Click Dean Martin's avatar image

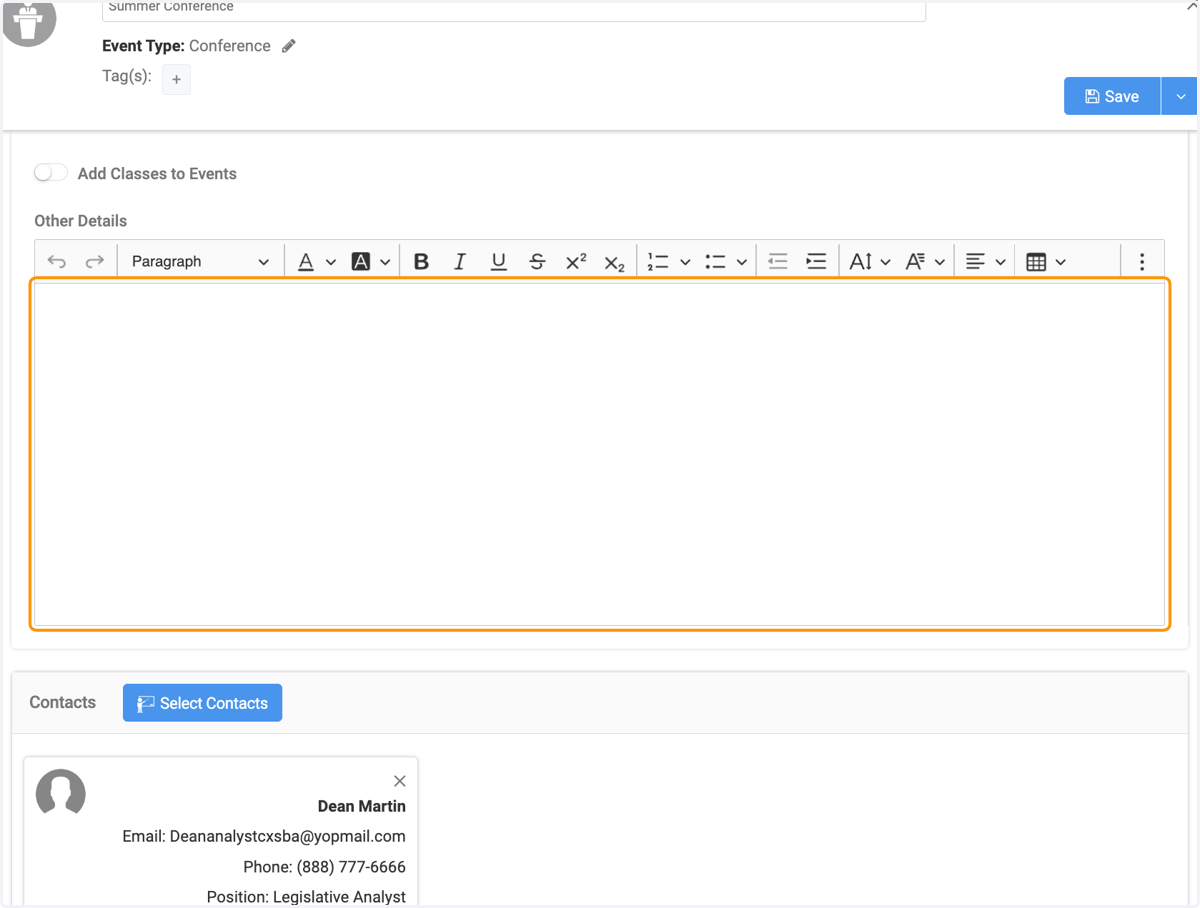tap(61, 794)
